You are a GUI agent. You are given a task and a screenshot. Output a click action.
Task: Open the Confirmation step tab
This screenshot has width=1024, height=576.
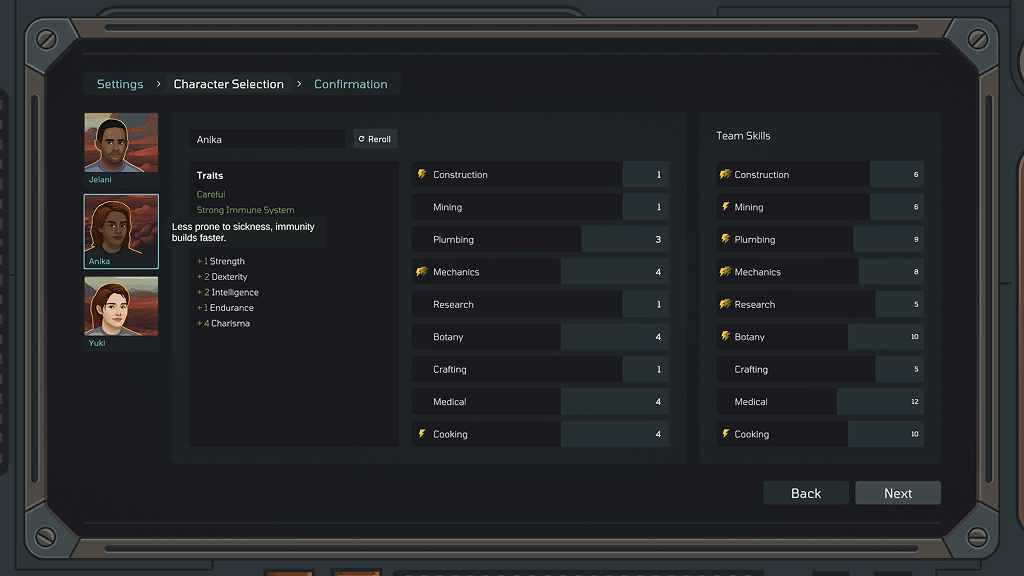tap(350, 84)
